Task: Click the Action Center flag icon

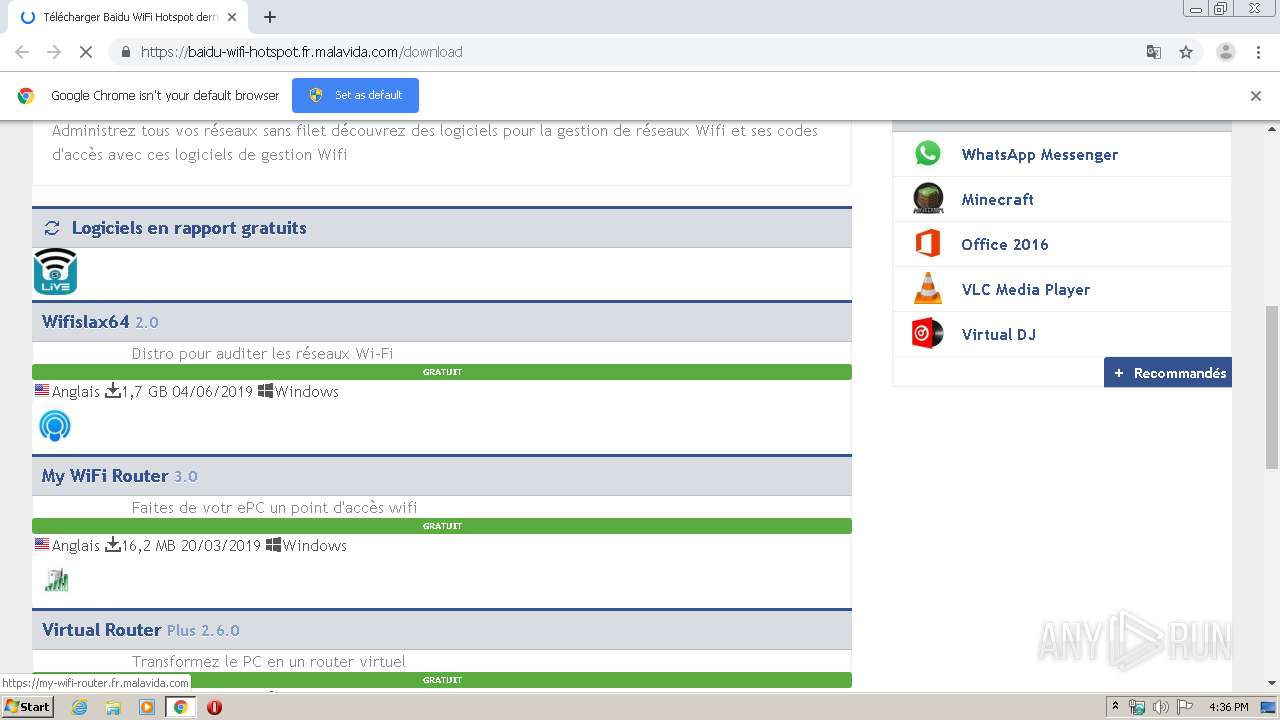Action: pos(1185,707)
